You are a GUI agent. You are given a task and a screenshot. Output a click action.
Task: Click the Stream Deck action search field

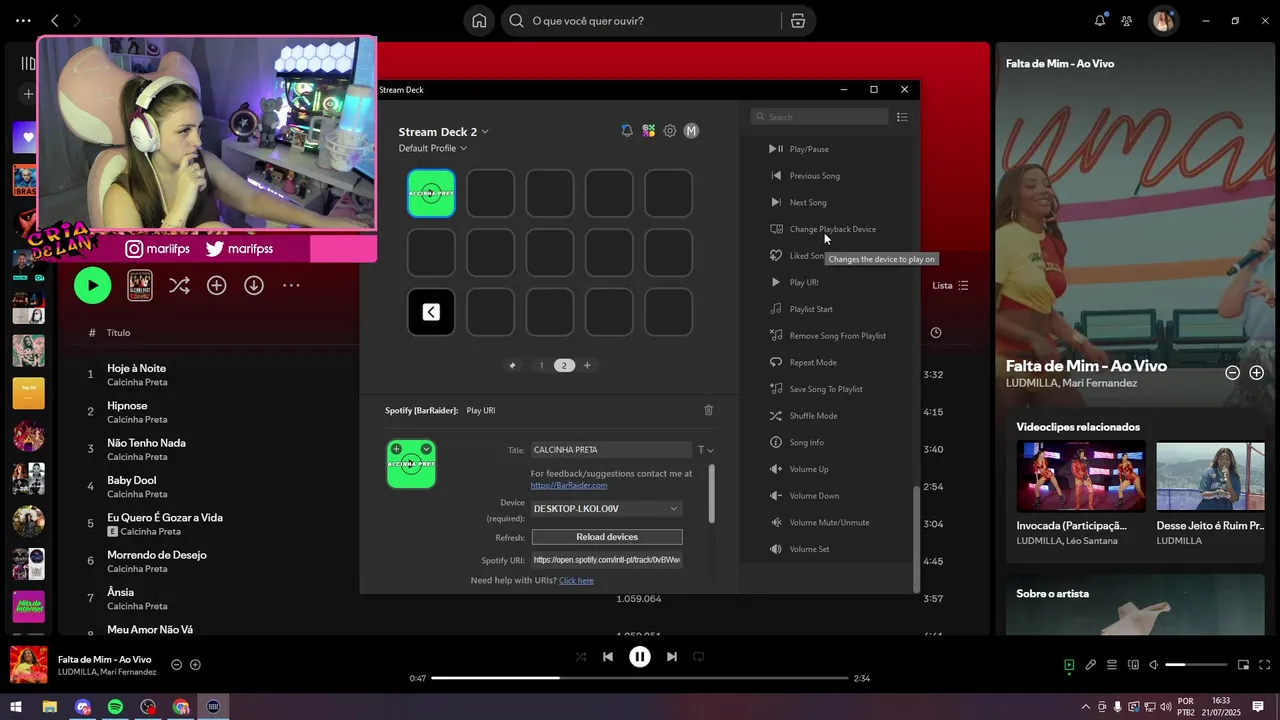819,117
